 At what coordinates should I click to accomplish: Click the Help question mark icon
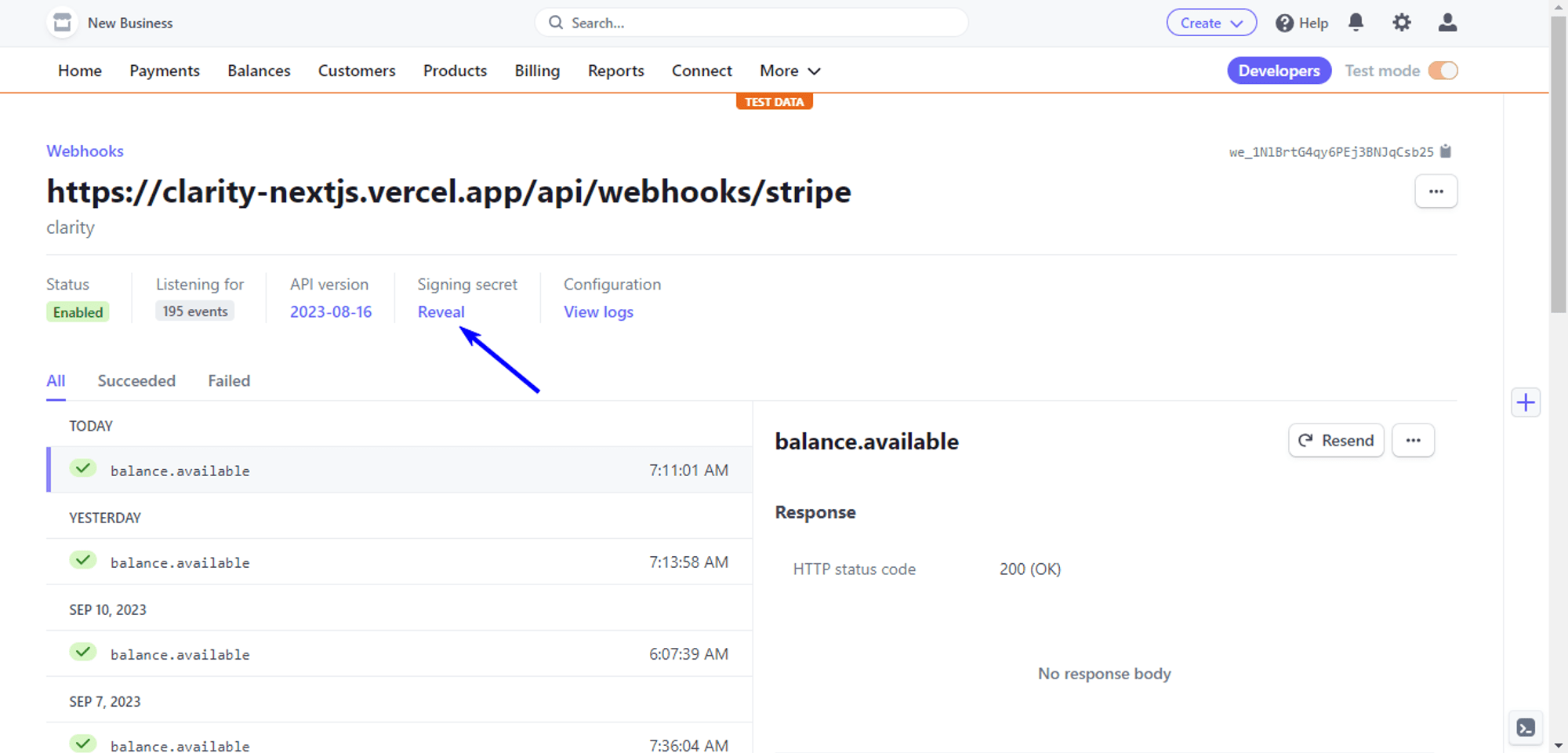coord(1284,24)
